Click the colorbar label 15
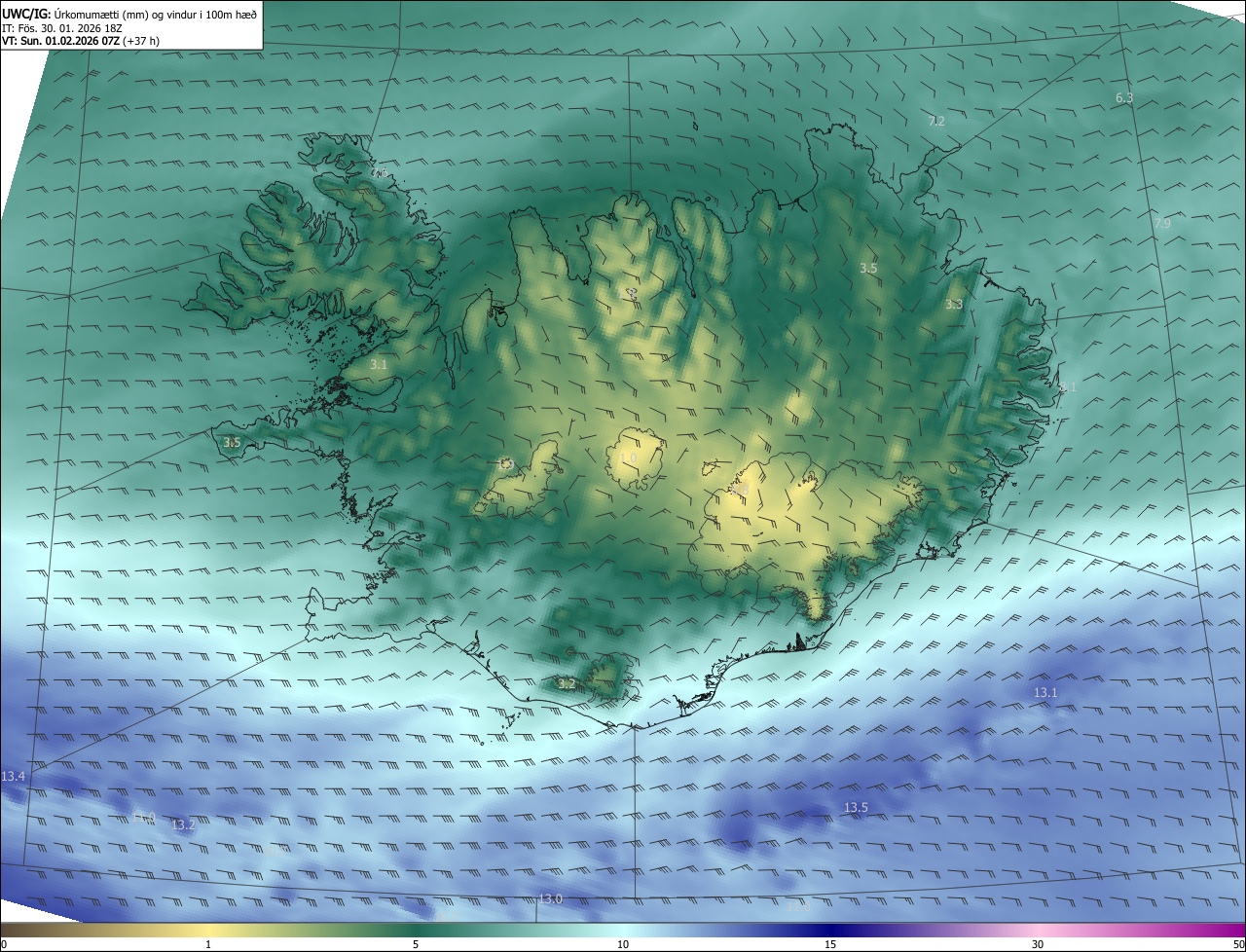This screenshot has height=952, width=1246. (x=830, y=944)
